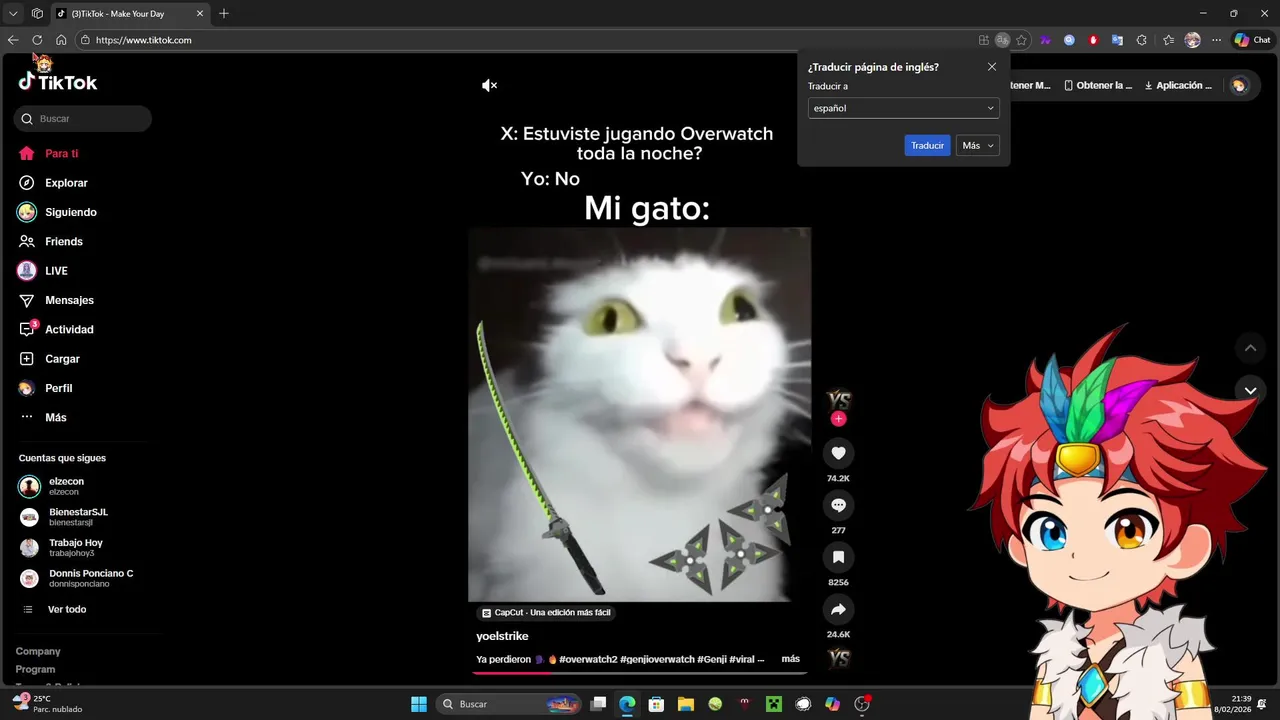Go to the Edge home page
This screenshot has width=1280, height=720.
tap(61, 40)
